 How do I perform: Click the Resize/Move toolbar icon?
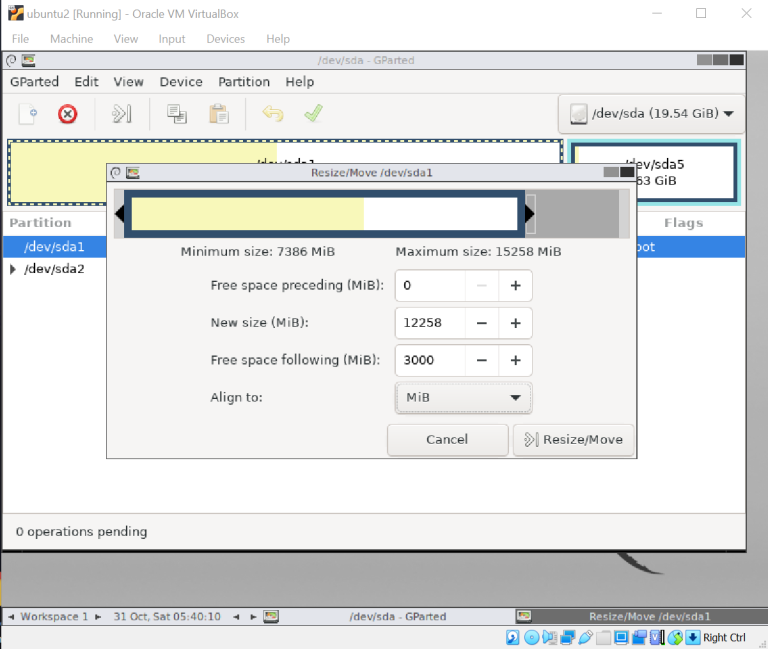(x=121, y=114)
